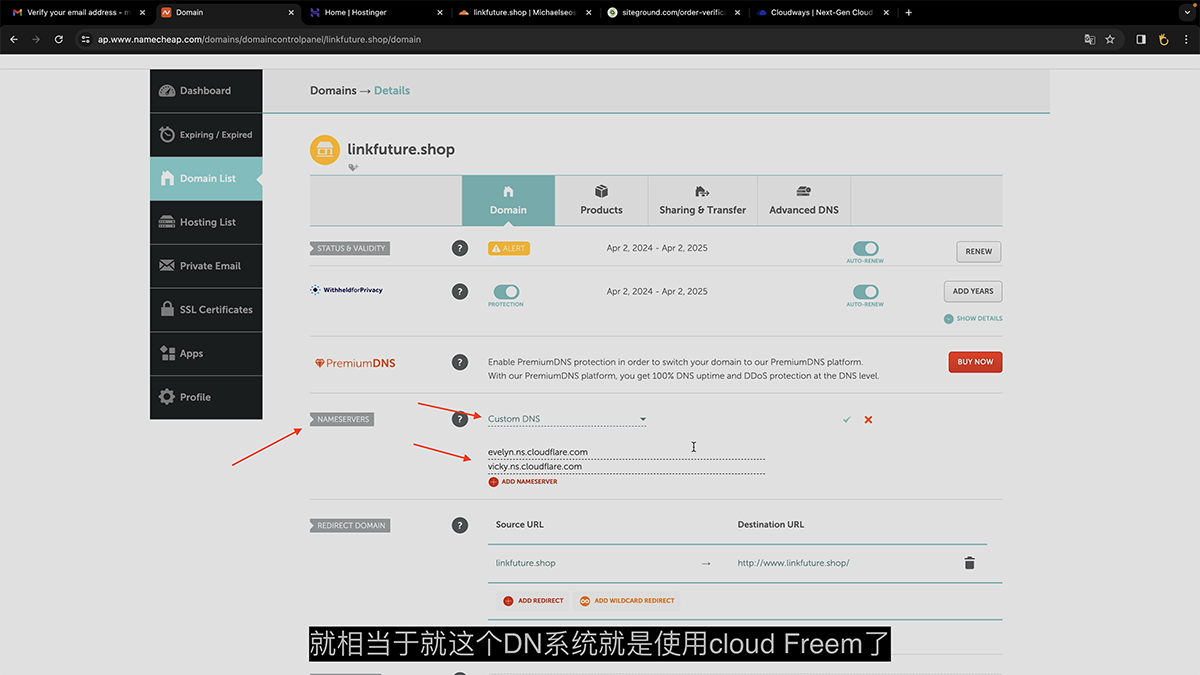
Task: Open help icon for Nameservers row
Action: [x=460, y=419]
